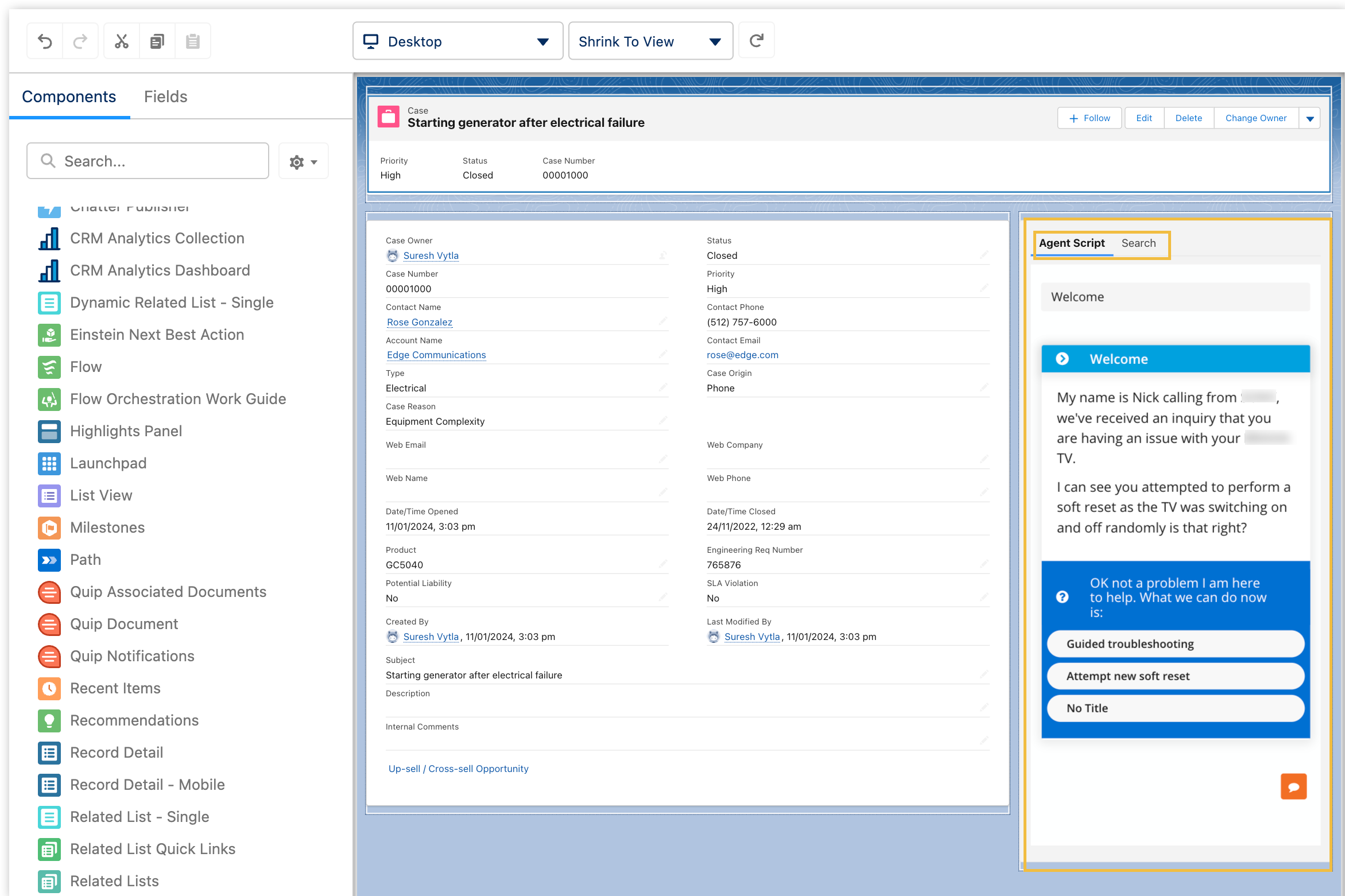Screen dimensions: 1345x896
Task: Open the Search tab beside Agent Script
Action: tap(1139, 243)
